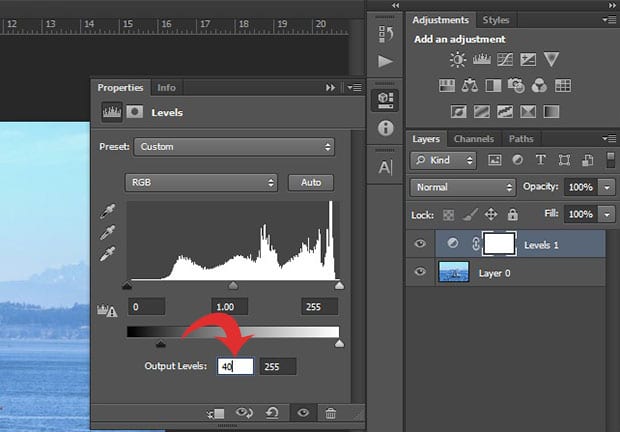
Task: Pick the white point eyedropper
Action: pos(108,254)
